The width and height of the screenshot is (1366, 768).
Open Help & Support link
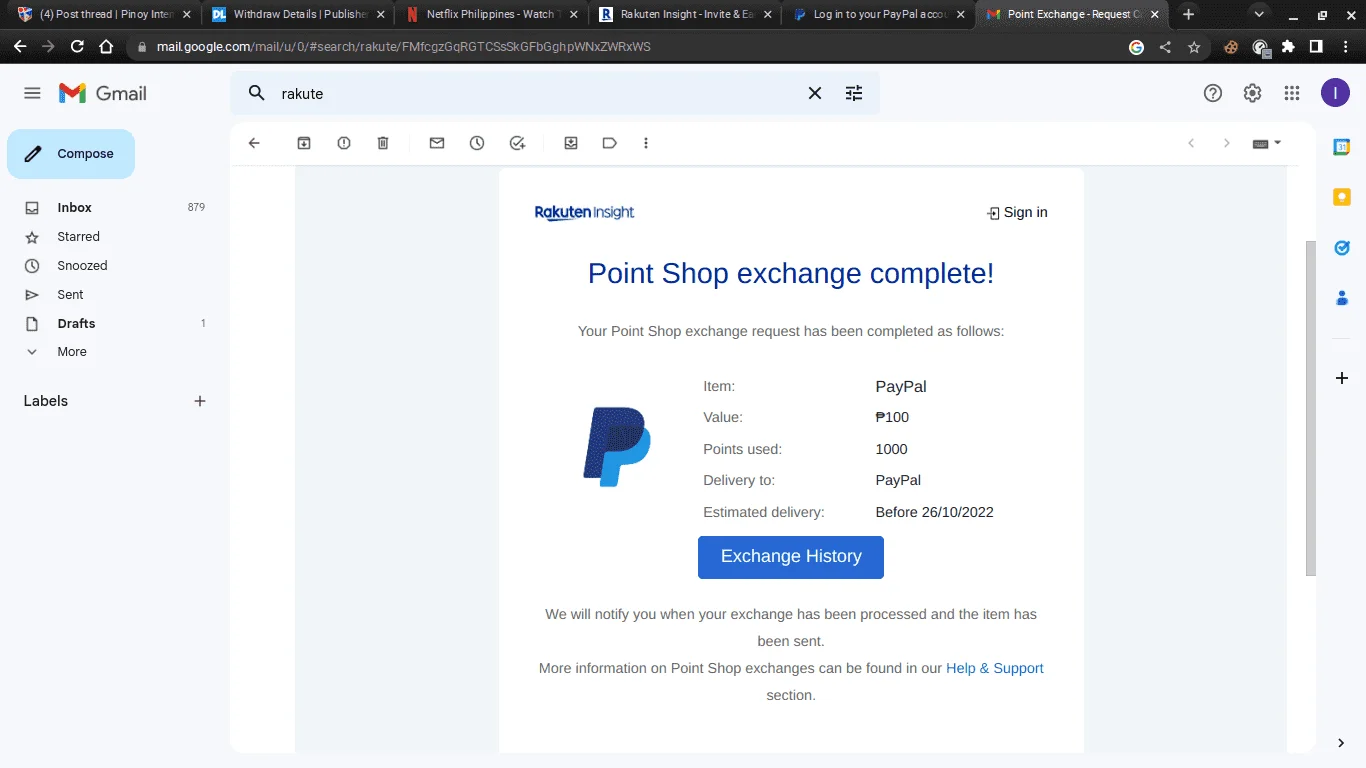coord(995,668)
